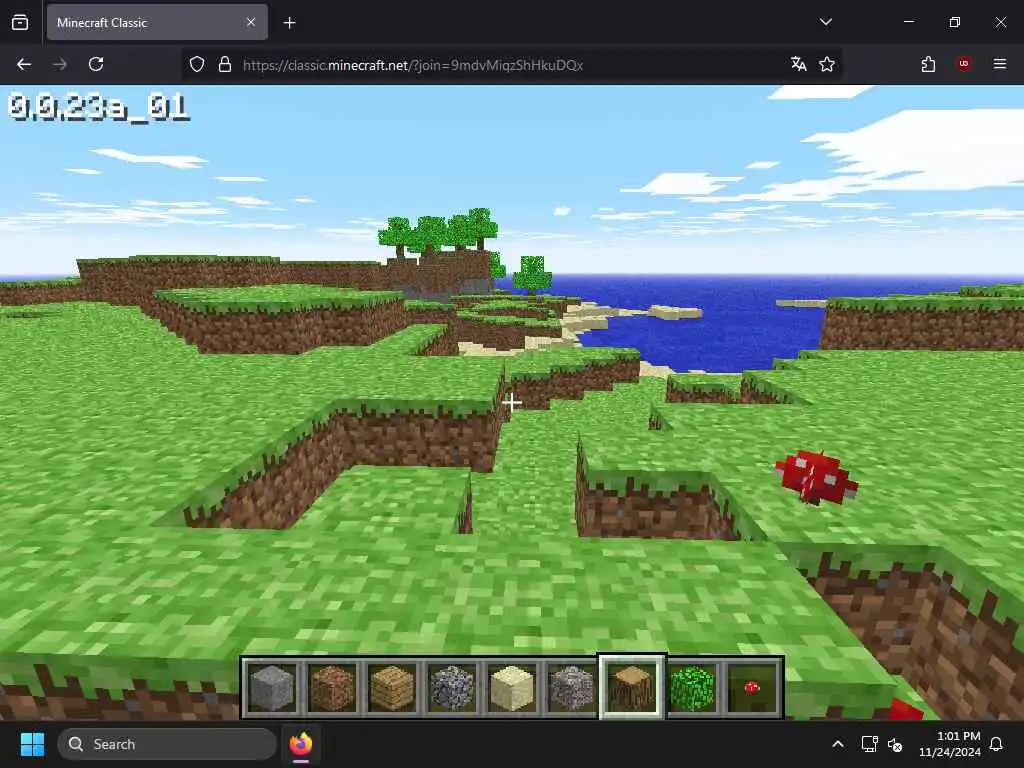Screen dimensions: 1024x768
Task: Open the Firefox application menu
Action: coord(1000,64)
